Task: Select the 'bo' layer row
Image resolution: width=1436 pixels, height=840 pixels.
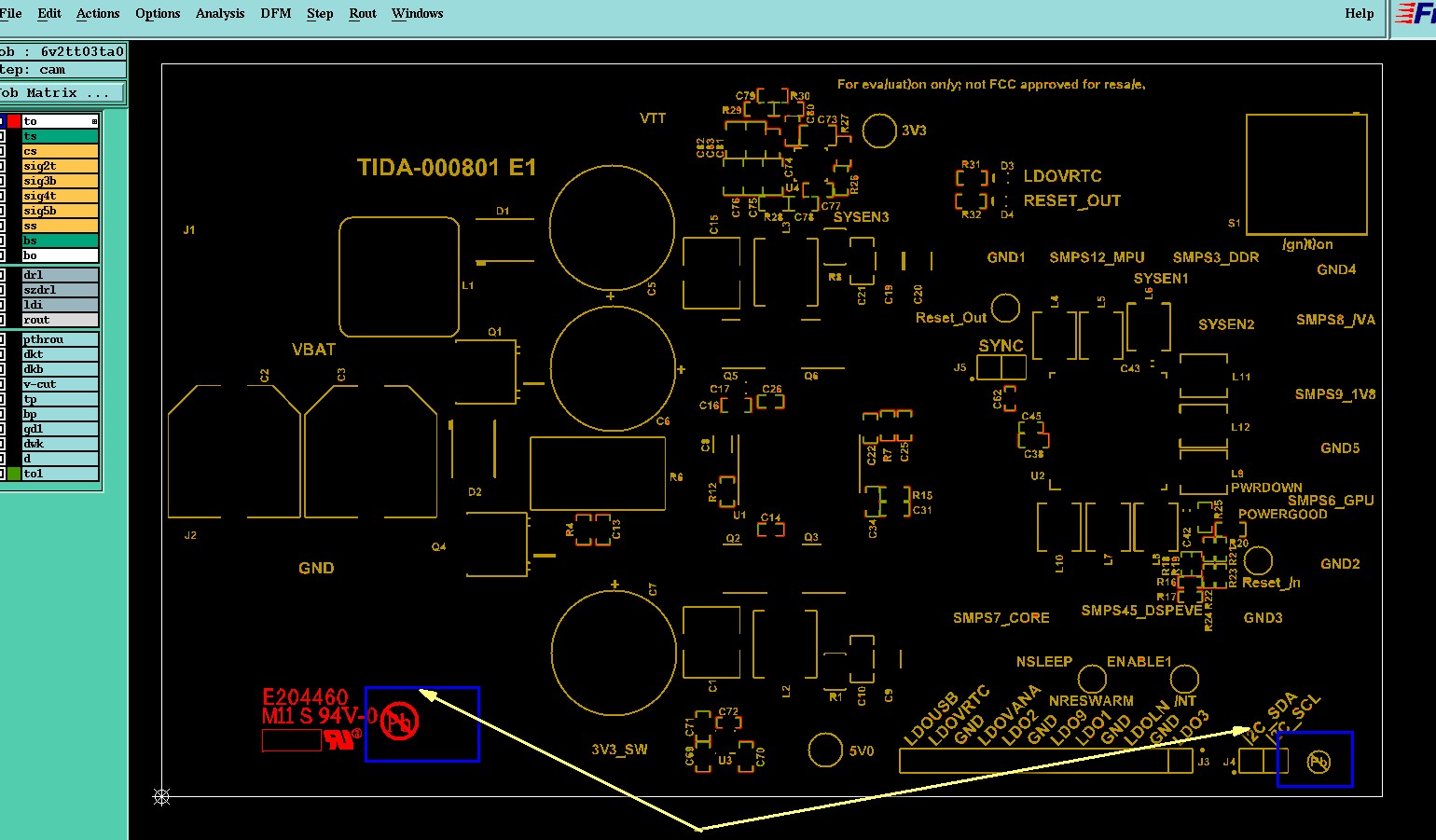Action: (60, 255)
